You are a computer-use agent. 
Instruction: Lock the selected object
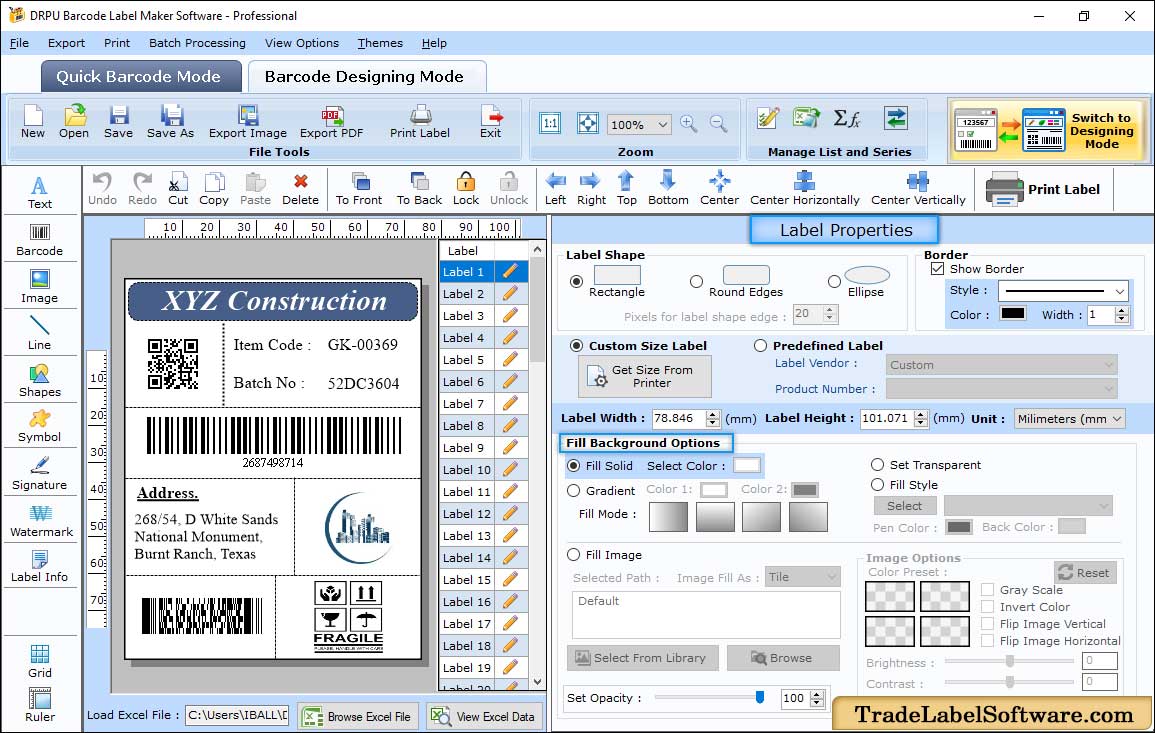pyautogui.click(x=466, y=189)
